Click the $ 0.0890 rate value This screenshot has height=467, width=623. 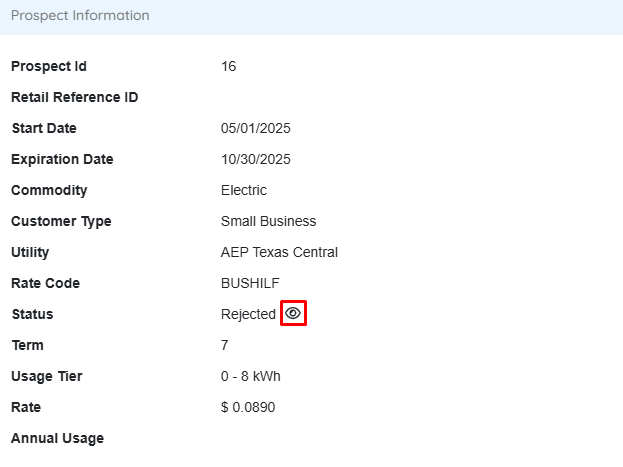248,408
